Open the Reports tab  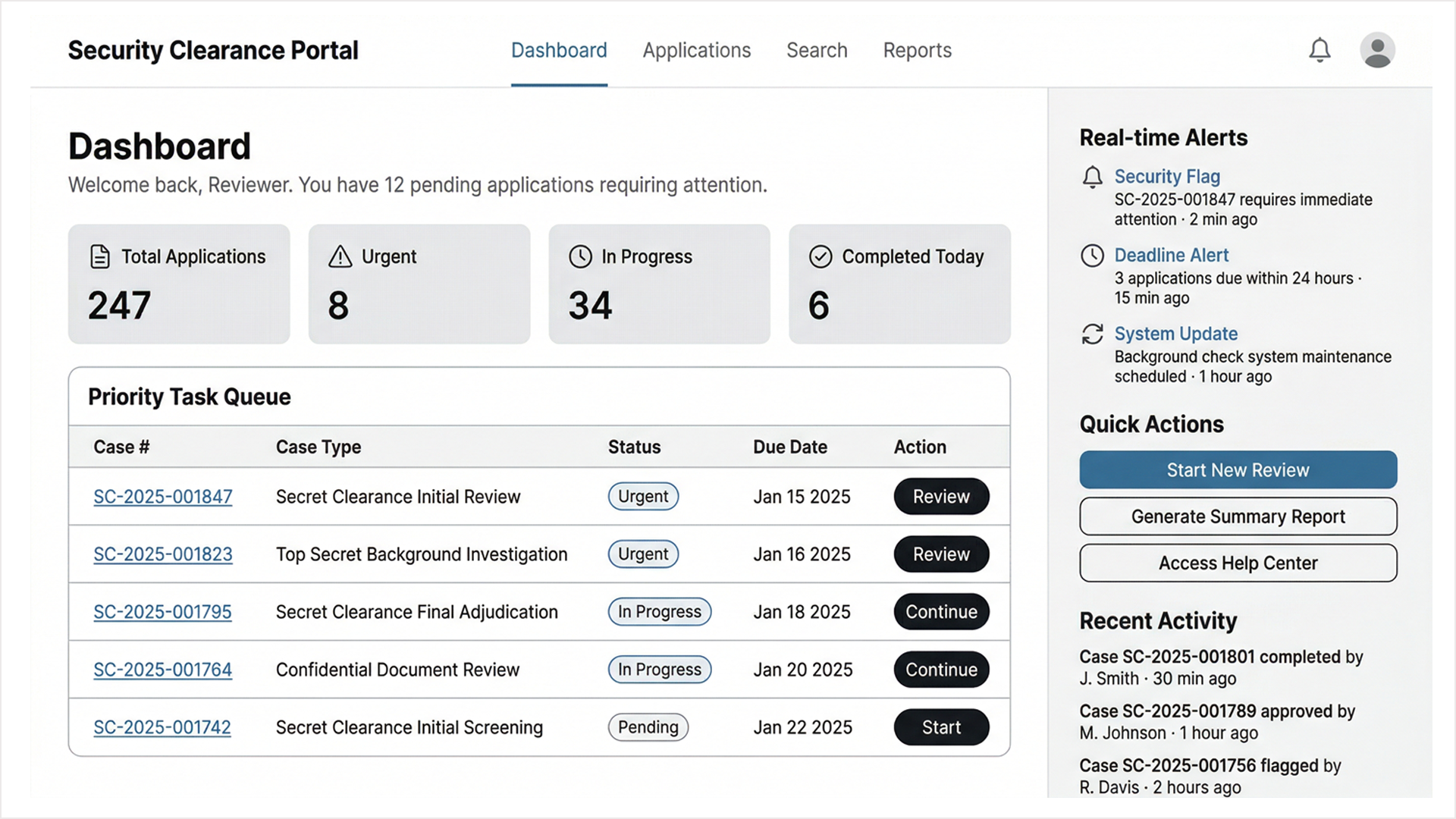[917, 50]
